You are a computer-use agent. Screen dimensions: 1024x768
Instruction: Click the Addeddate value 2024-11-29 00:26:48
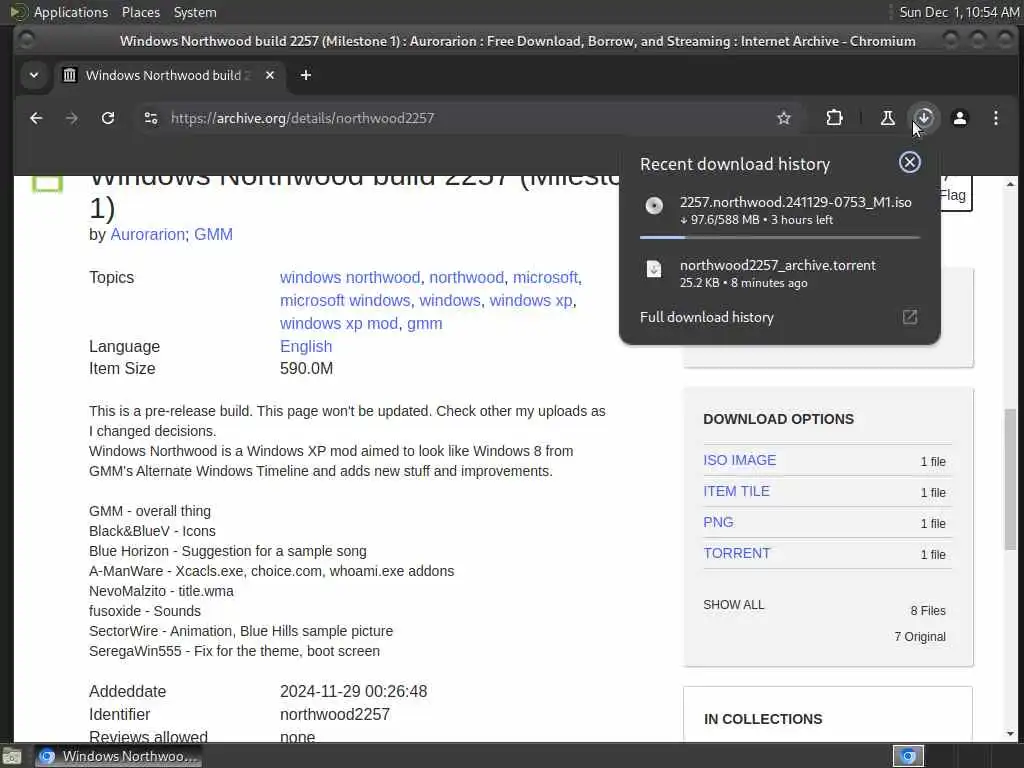coord(353,691)
